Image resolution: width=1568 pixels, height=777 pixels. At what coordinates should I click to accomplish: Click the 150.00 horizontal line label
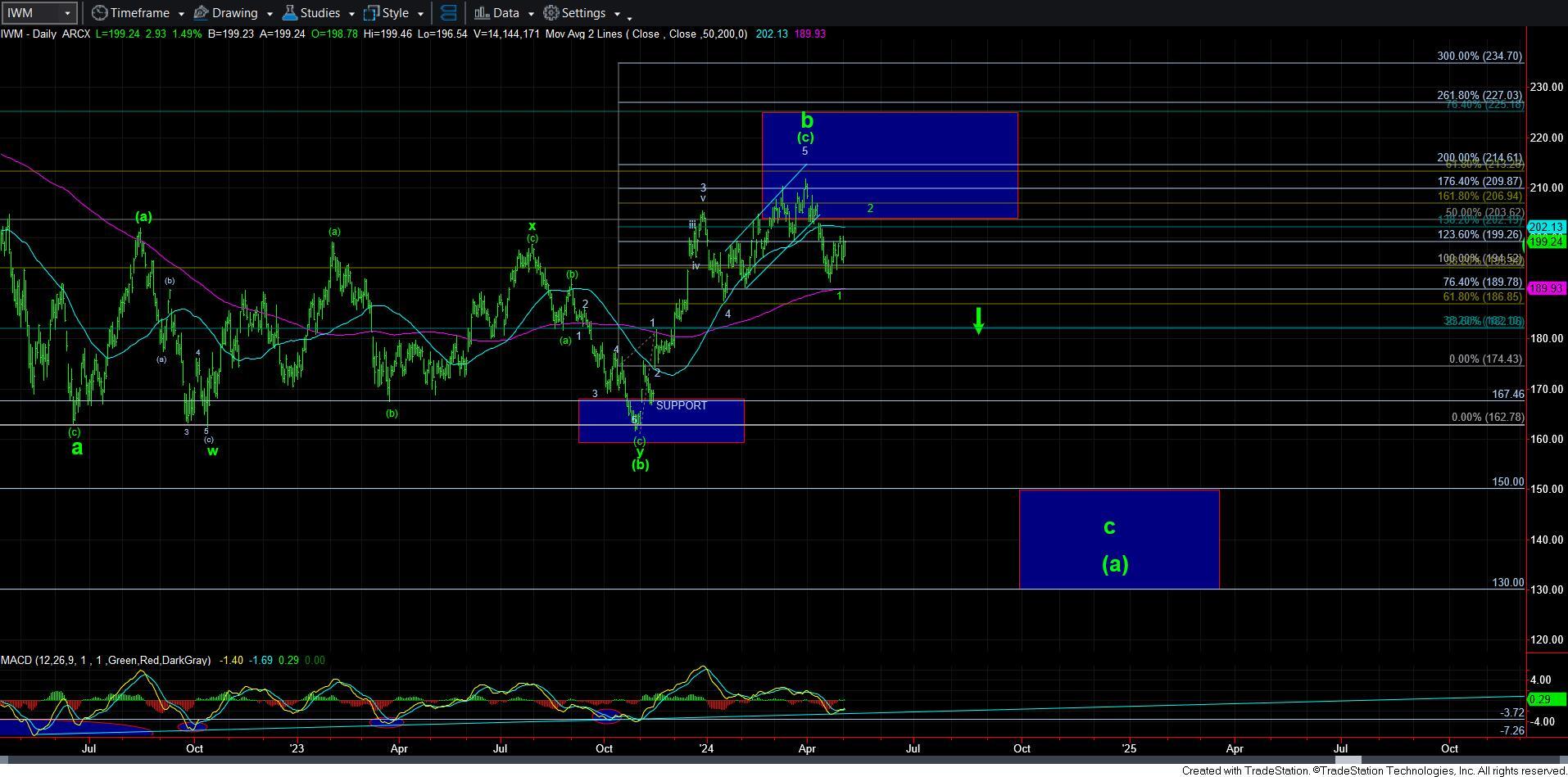pyautogui.click(x=1507, y=482)
